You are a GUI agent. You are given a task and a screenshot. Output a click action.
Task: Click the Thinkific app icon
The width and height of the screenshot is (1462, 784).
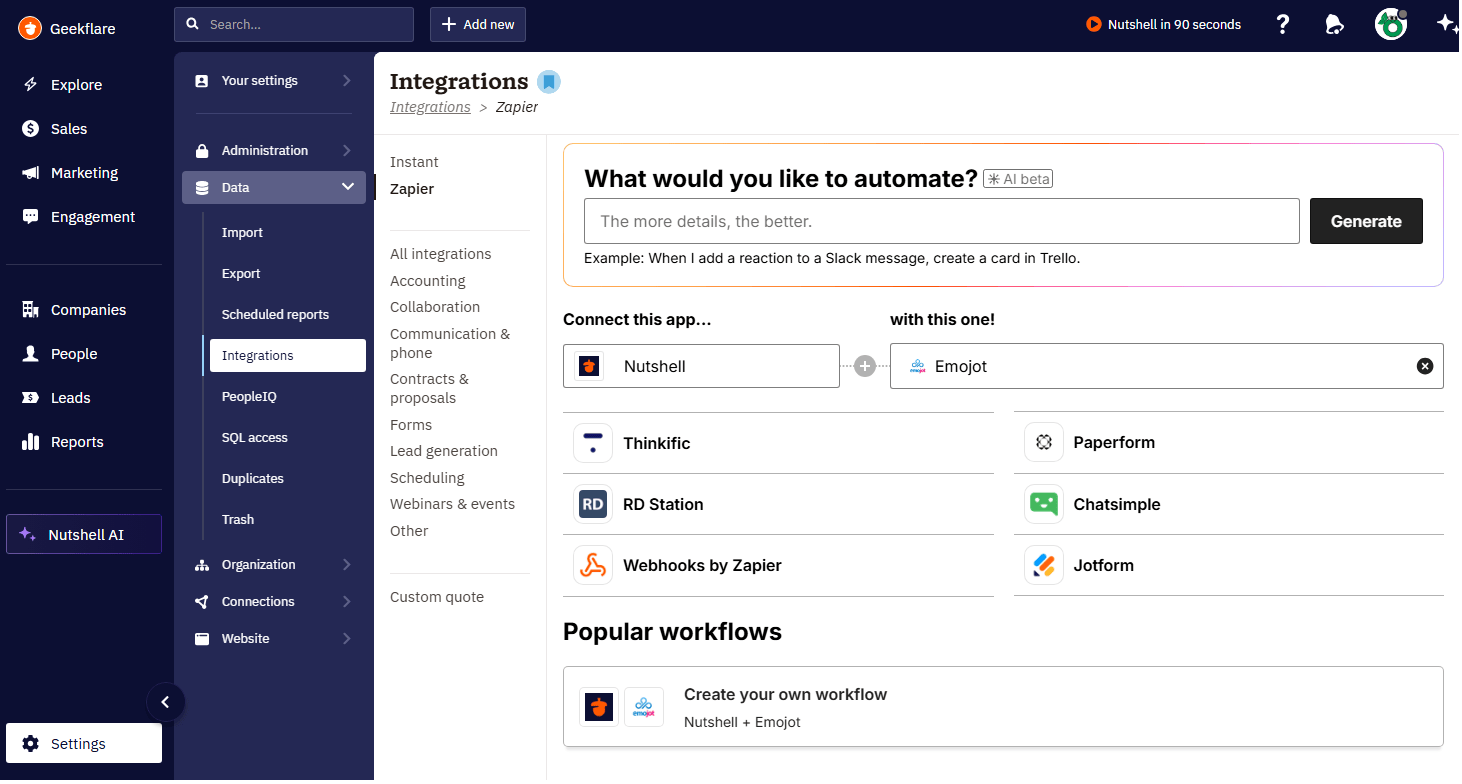[x=593, y=443]
